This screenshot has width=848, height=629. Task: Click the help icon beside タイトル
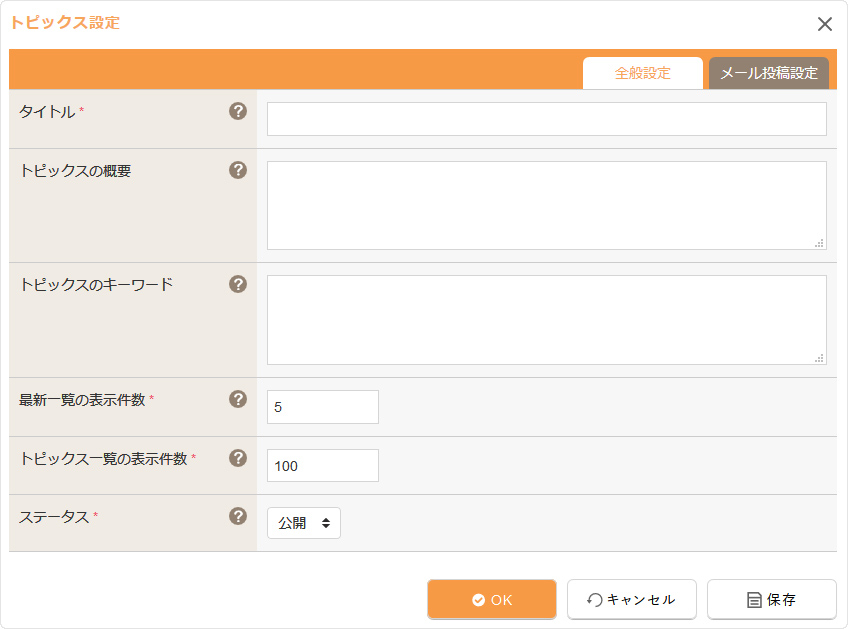coord(238,111)
